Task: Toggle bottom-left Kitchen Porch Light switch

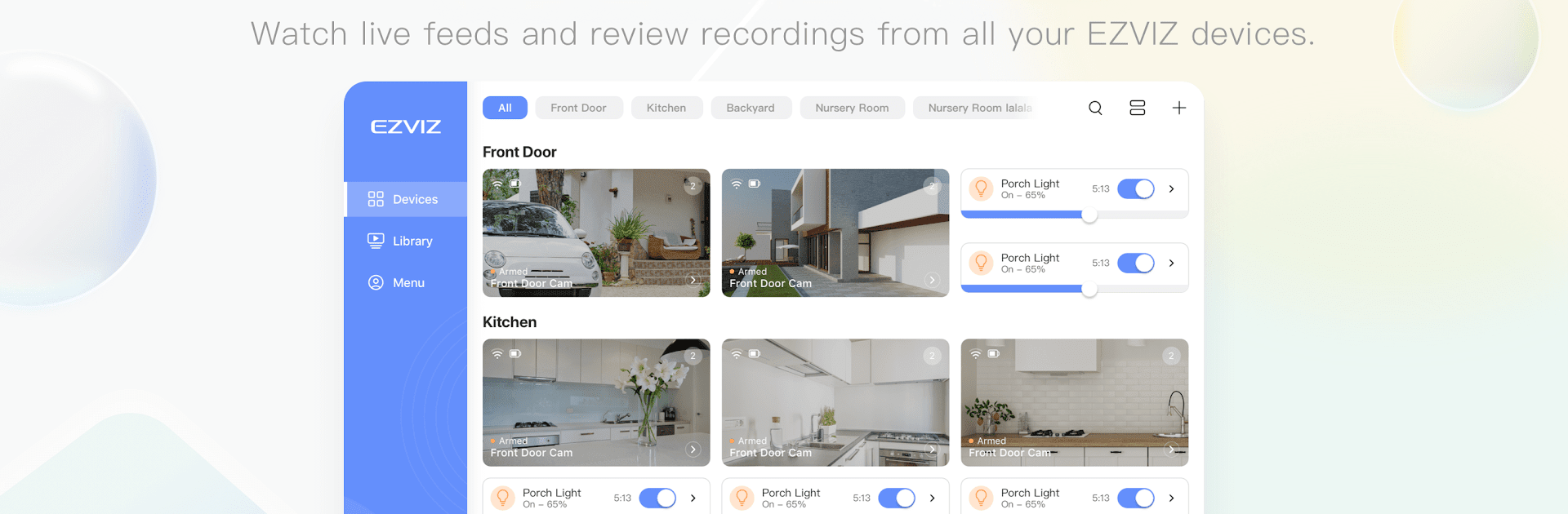Action: coord(657,498)
